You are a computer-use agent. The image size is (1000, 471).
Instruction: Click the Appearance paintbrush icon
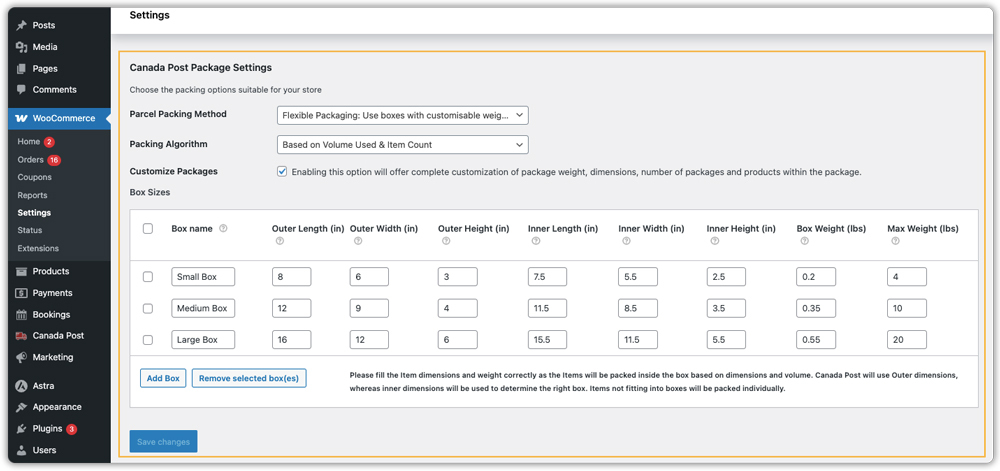coord(22,407)
